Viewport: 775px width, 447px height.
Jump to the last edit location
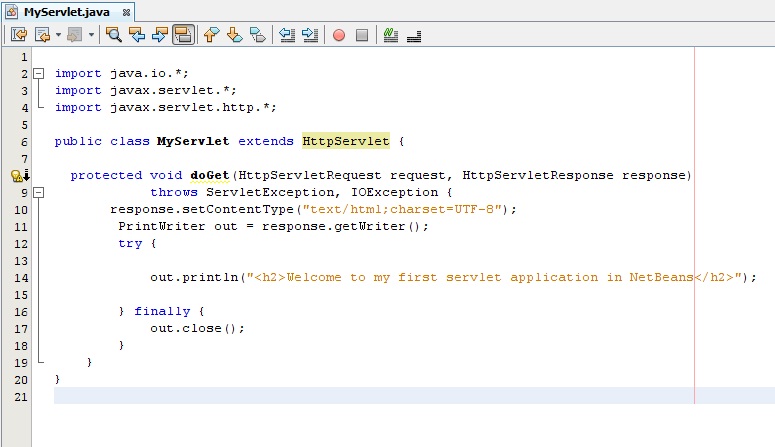(19, 35)
